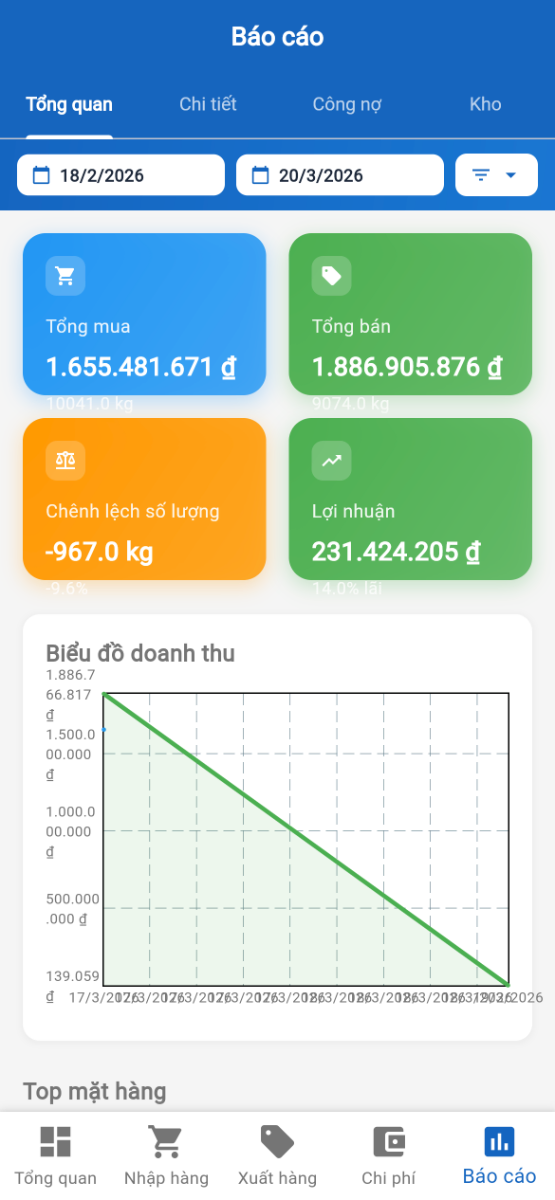Open the filter dropdown menu

pos(496,175)
